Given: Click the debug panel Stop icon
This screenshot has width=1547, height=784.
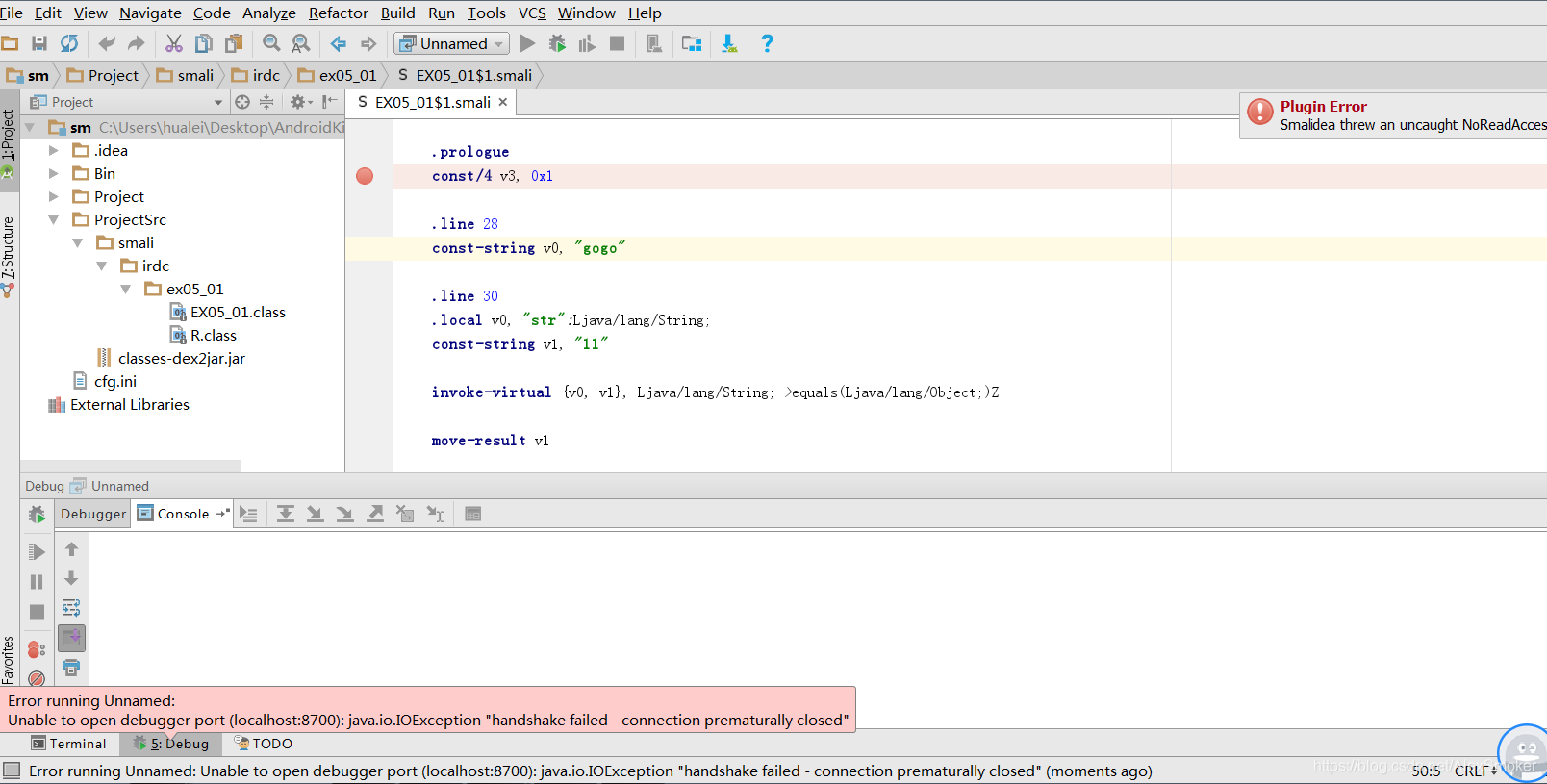Looking at the screenshot, I should click(x=37, y=612).
